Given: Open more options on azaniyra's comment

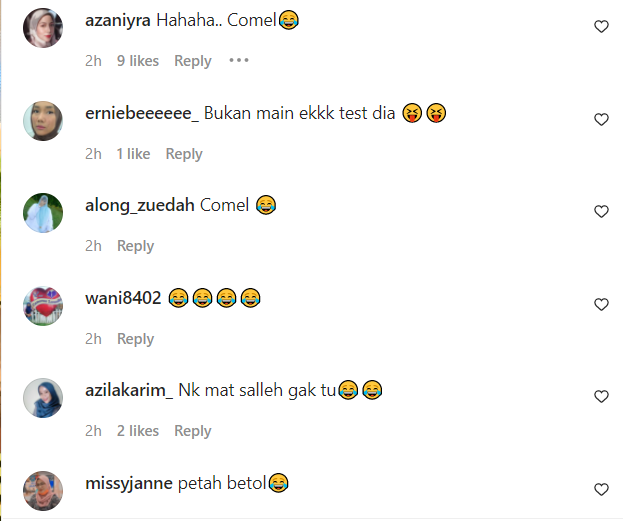Looking at the screenshot, I should point(239,60).
